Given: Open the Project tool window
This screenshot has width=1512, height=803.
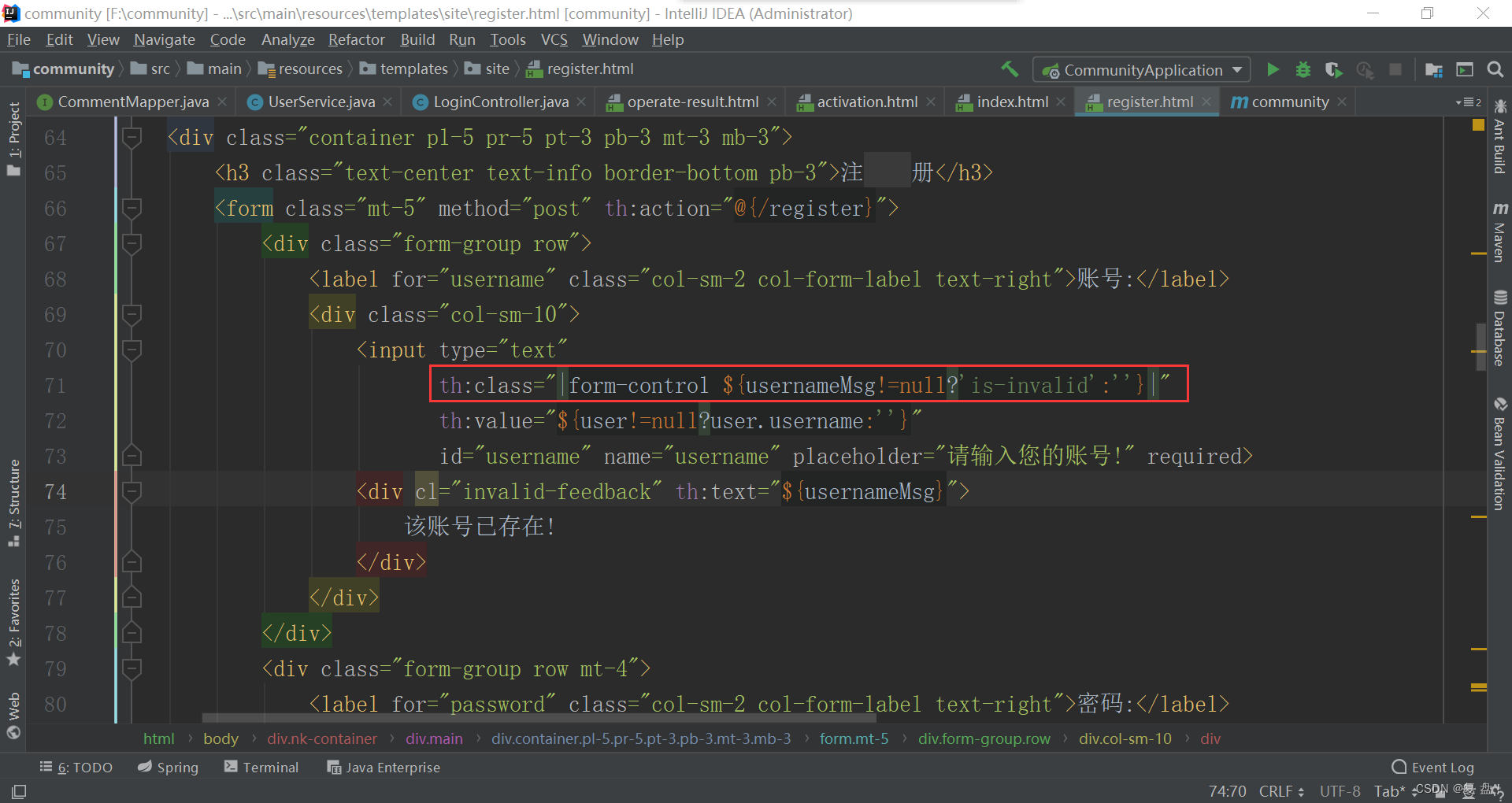Looking at the screenshot, I should pyautogui.click(x=13, y=139).
